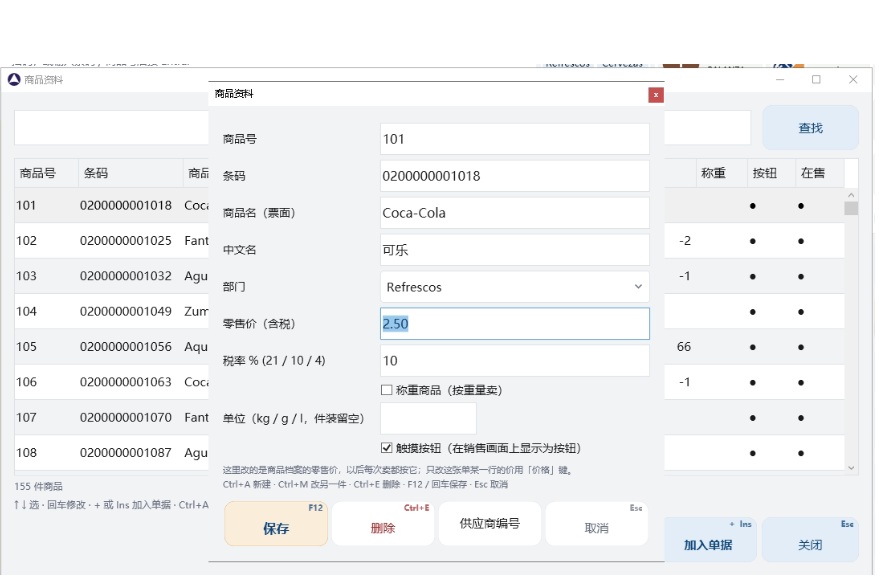
Task: Click the 按钮 column header
Action: click(771, 173)
